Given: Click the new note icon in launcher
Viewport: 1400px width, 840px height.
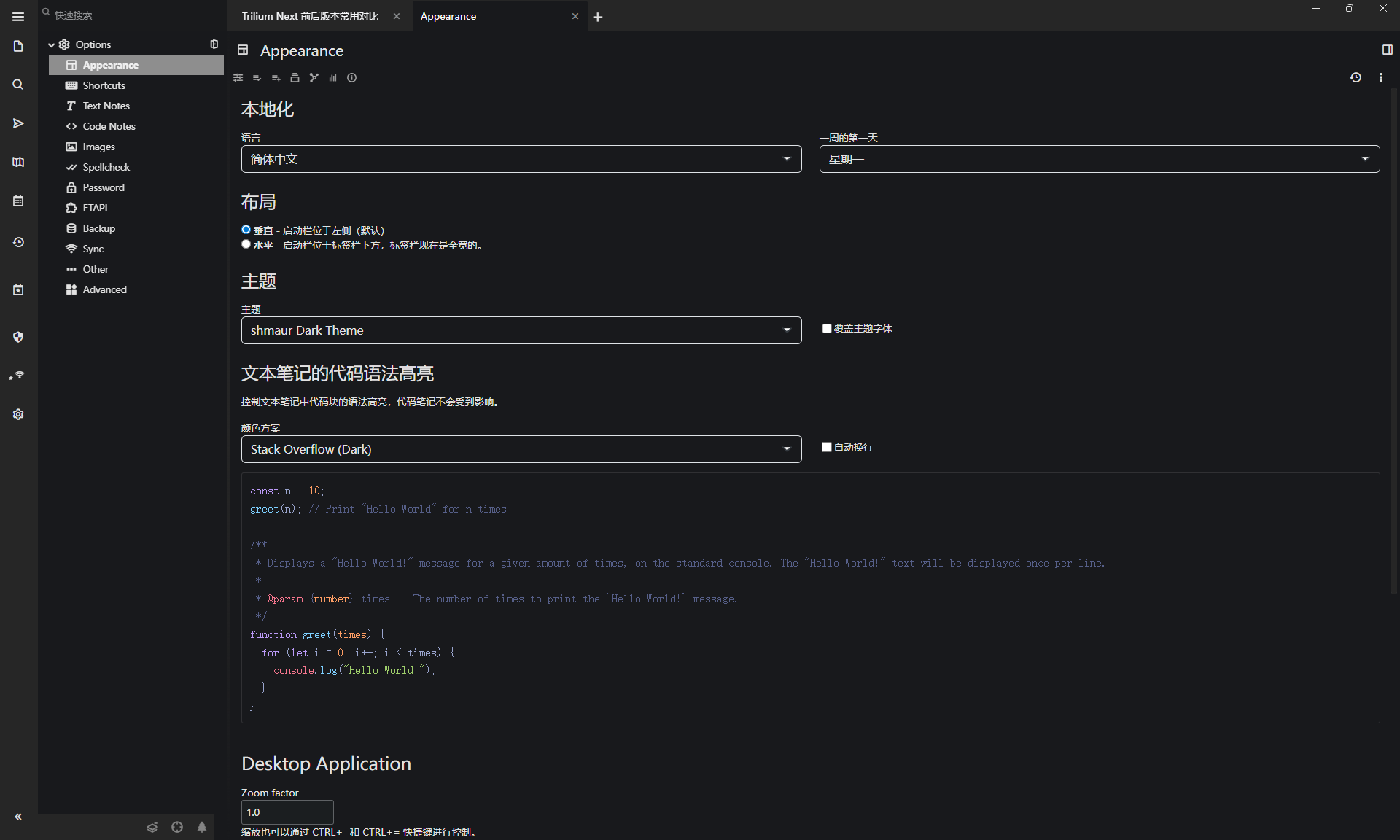Looking at the screenshot, I should click(x=18, y=46).
